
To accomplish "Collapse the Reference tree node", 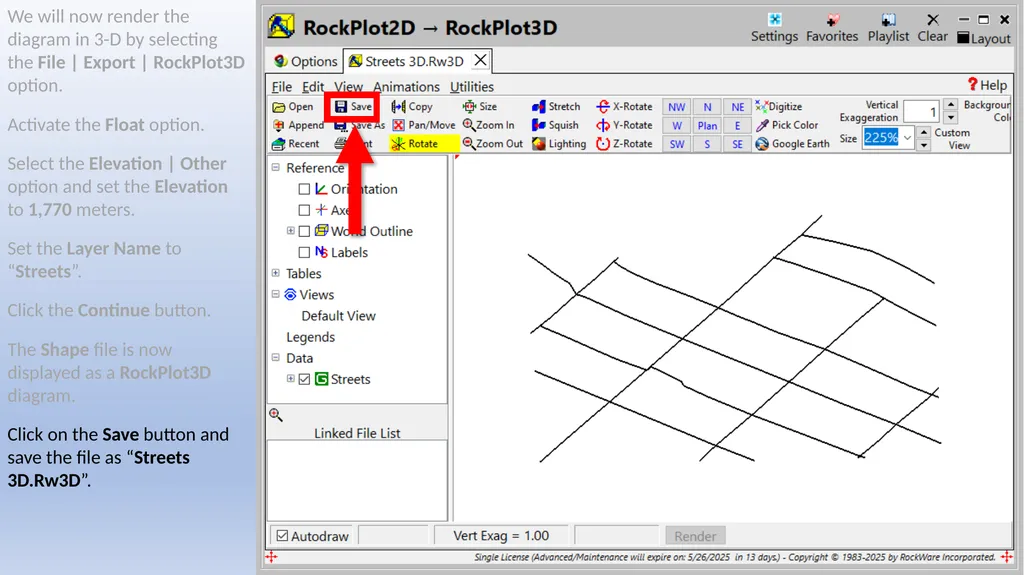I will click(x=276, y=167).
